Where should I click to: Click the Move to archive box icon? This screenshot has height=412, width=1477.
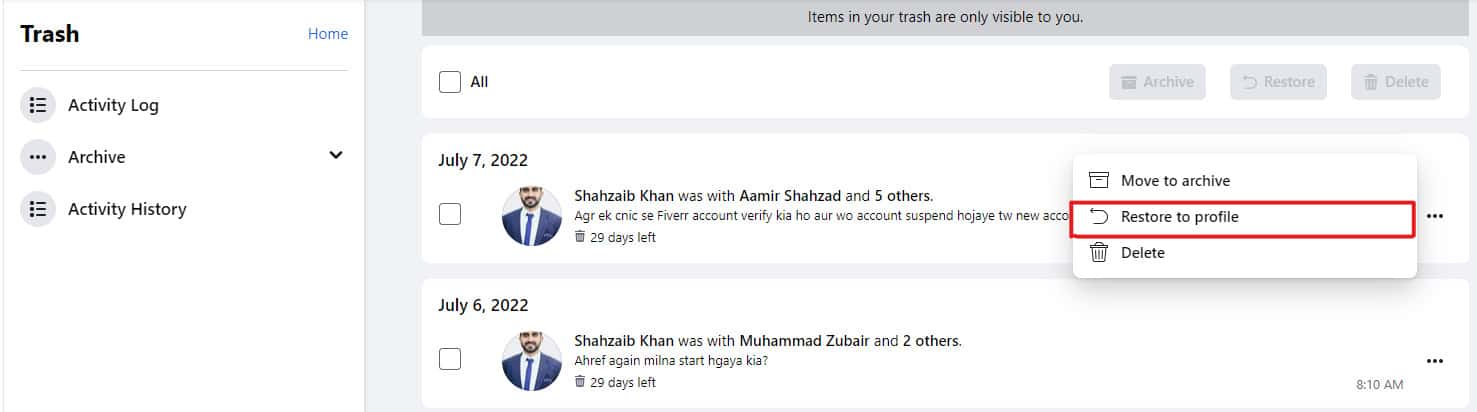tap(1099, 181)
